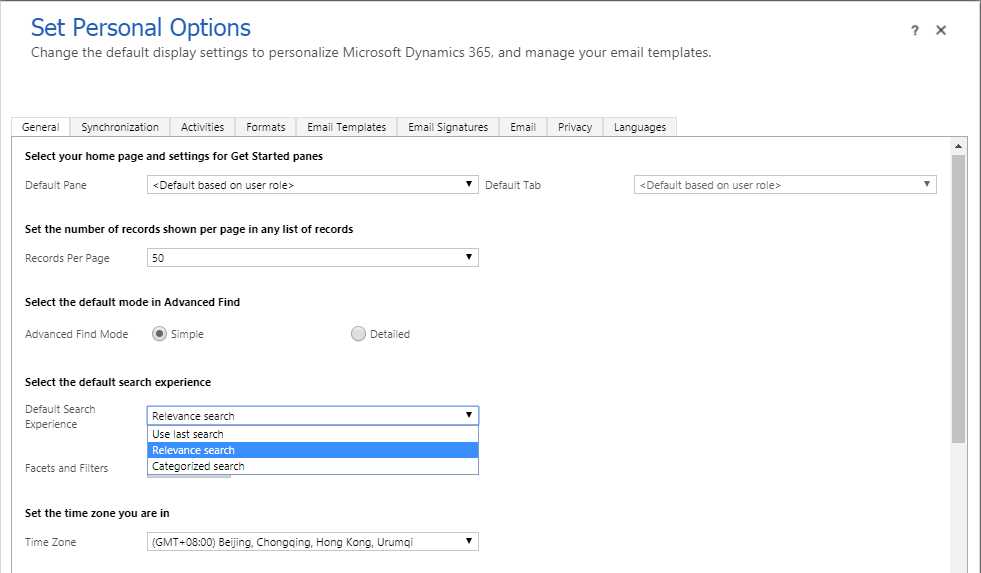Open the Records Per Page dropdown
Screen dimensions: 981x573
[313, 258]
